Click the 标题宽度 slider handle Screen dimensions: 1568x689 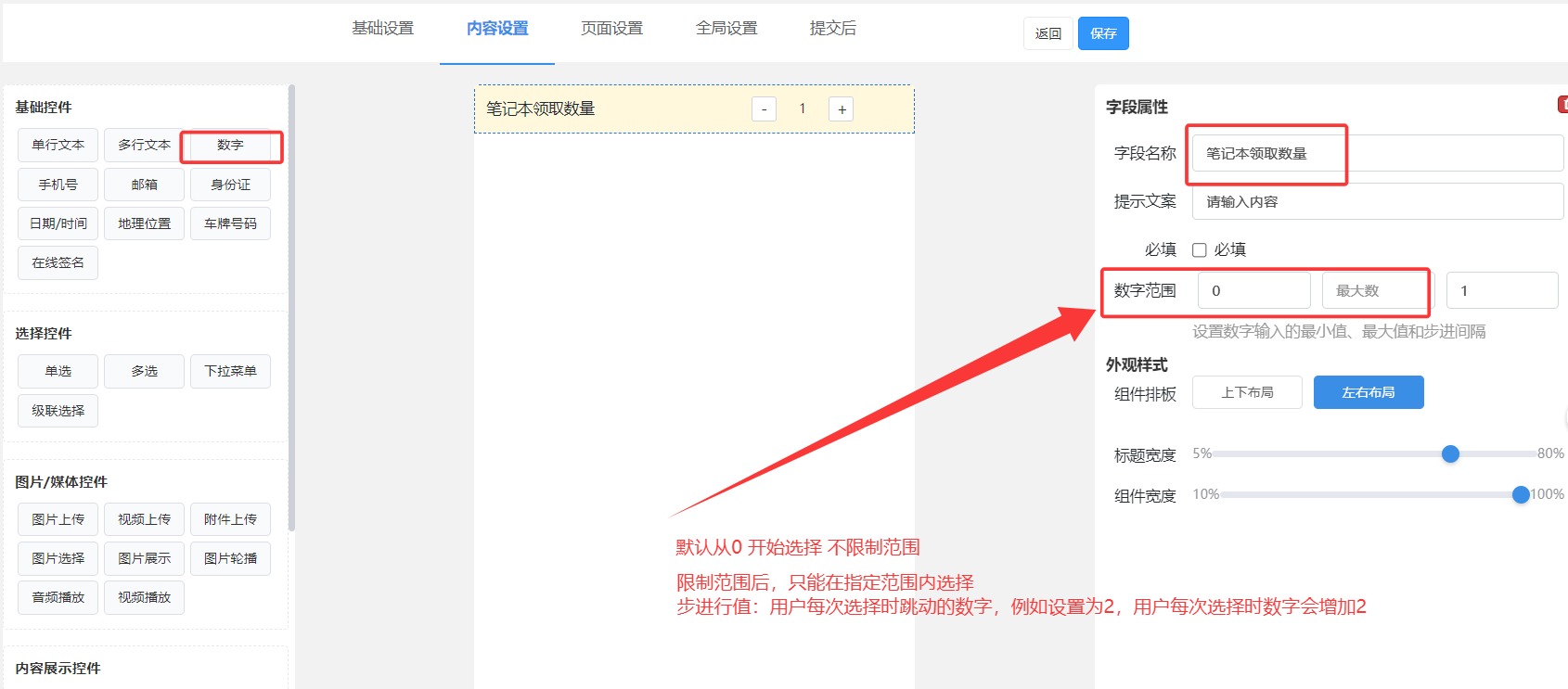(x=1450, y=453)
